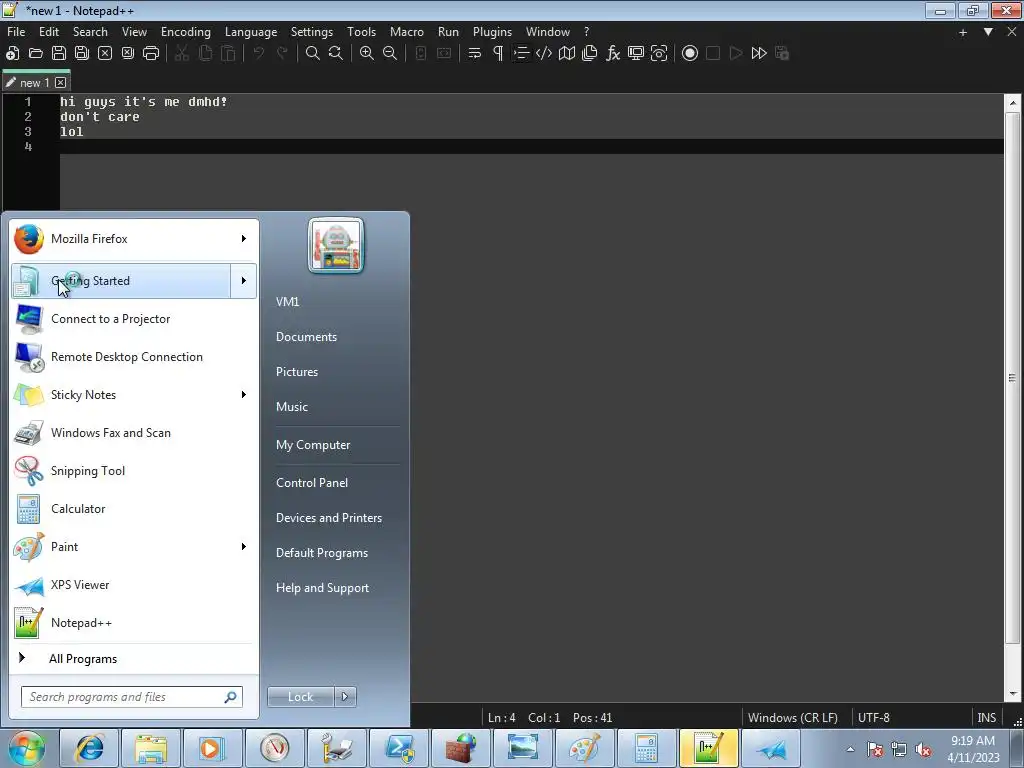The height and width of the screenshot is (768, 1024).
Task: Open the Encoding menu
Action: coord(186,31)
